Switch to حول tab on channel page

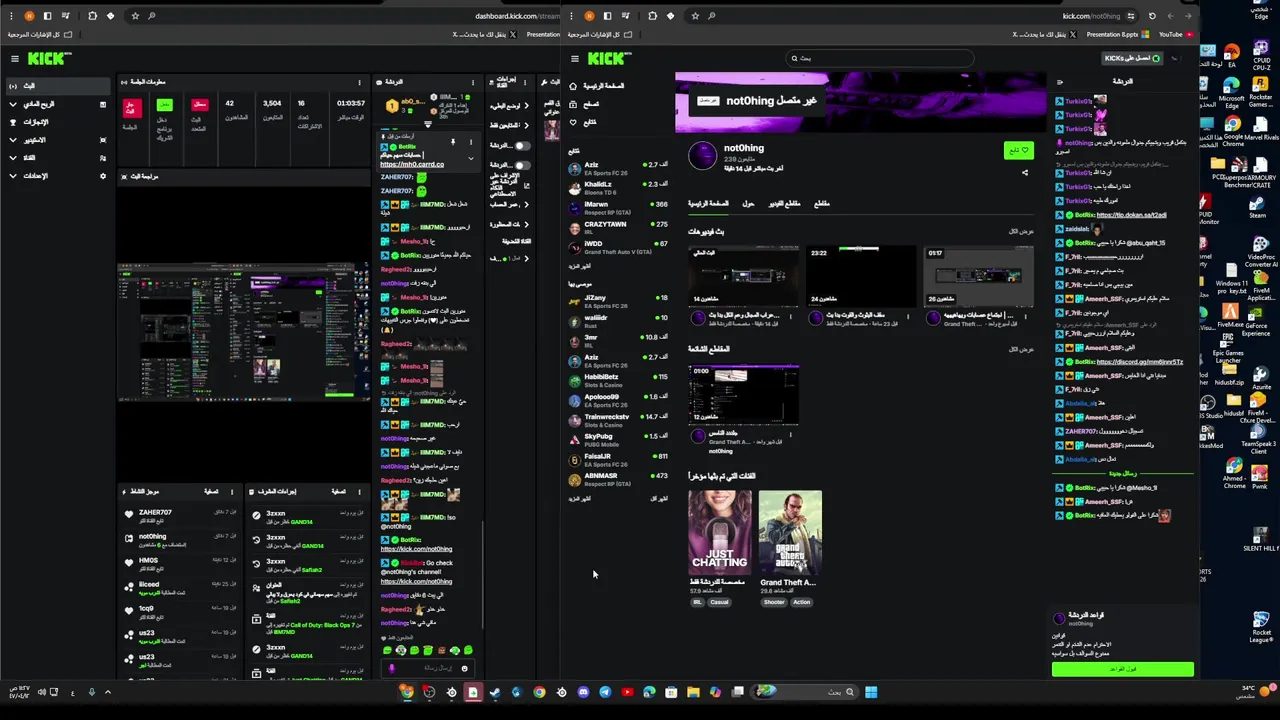click(x=748, y=204)
